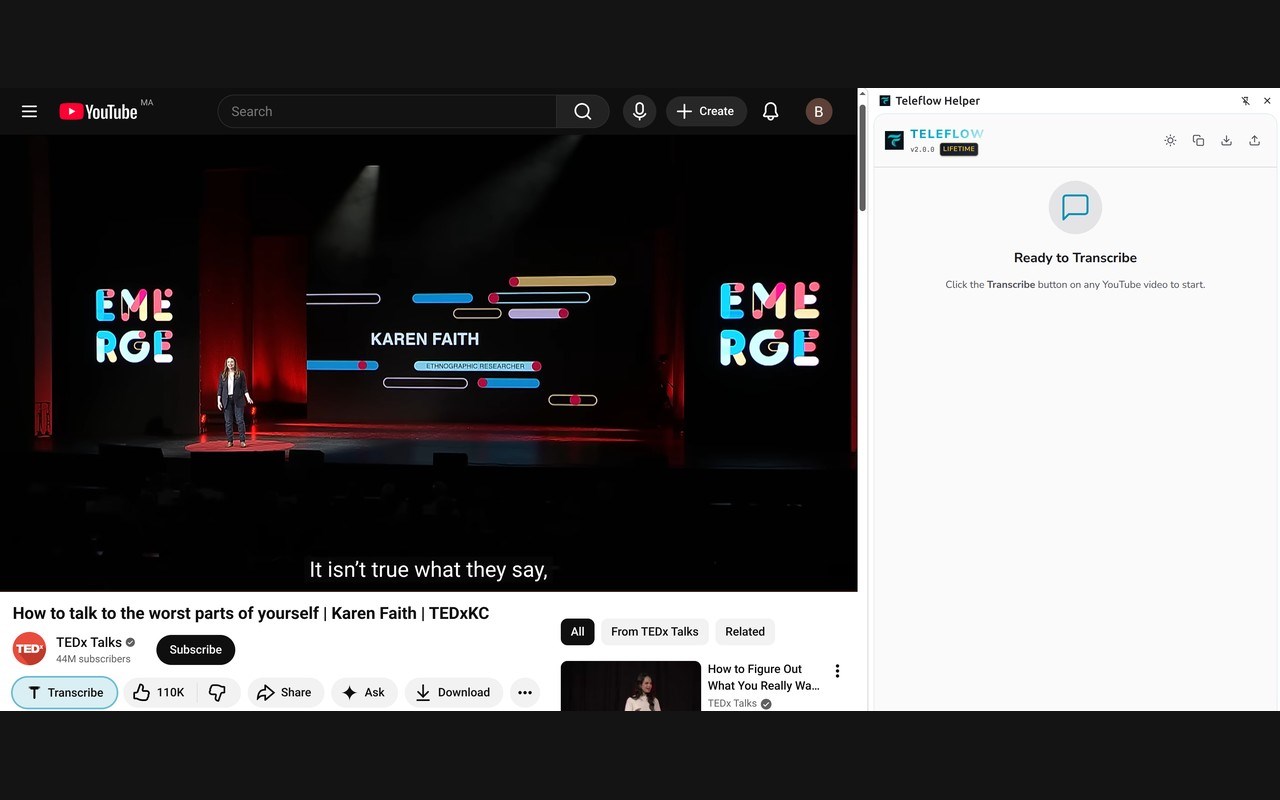
Task: Select the From TEDx Talks chip
Action: (655, 632)
